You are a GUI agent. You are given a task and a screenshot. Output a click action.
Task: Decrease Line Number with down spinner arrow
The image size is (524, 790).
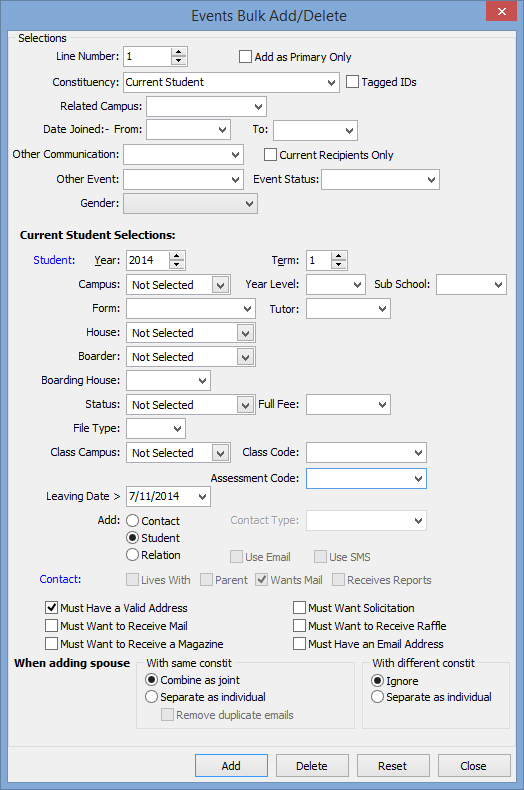tap(178, 60)
